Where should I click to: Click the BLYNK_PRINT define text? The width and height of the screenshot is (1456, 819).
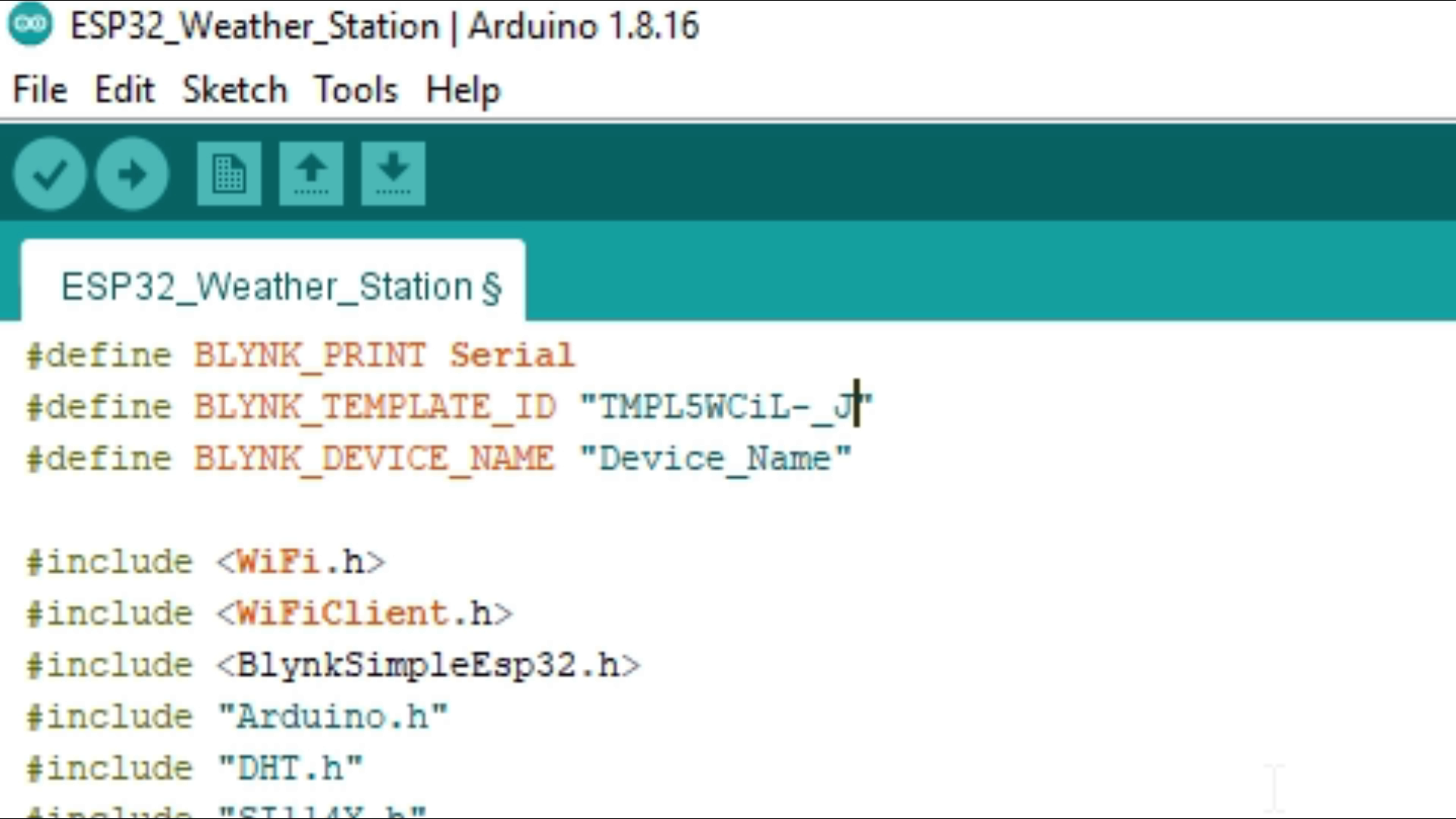click(309, 356)
